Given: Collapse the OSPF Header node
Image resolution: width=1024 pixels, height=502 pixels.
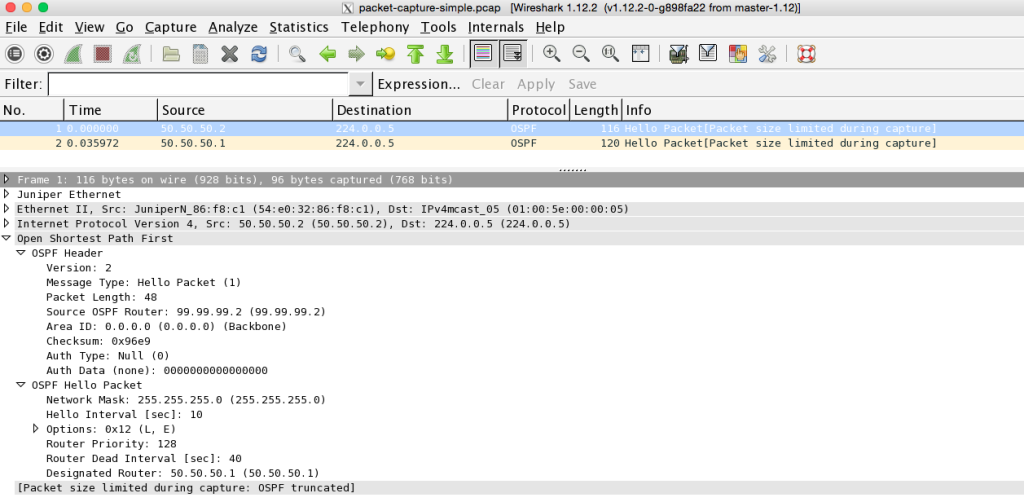Looking at the screenshot, I should 21,253.
